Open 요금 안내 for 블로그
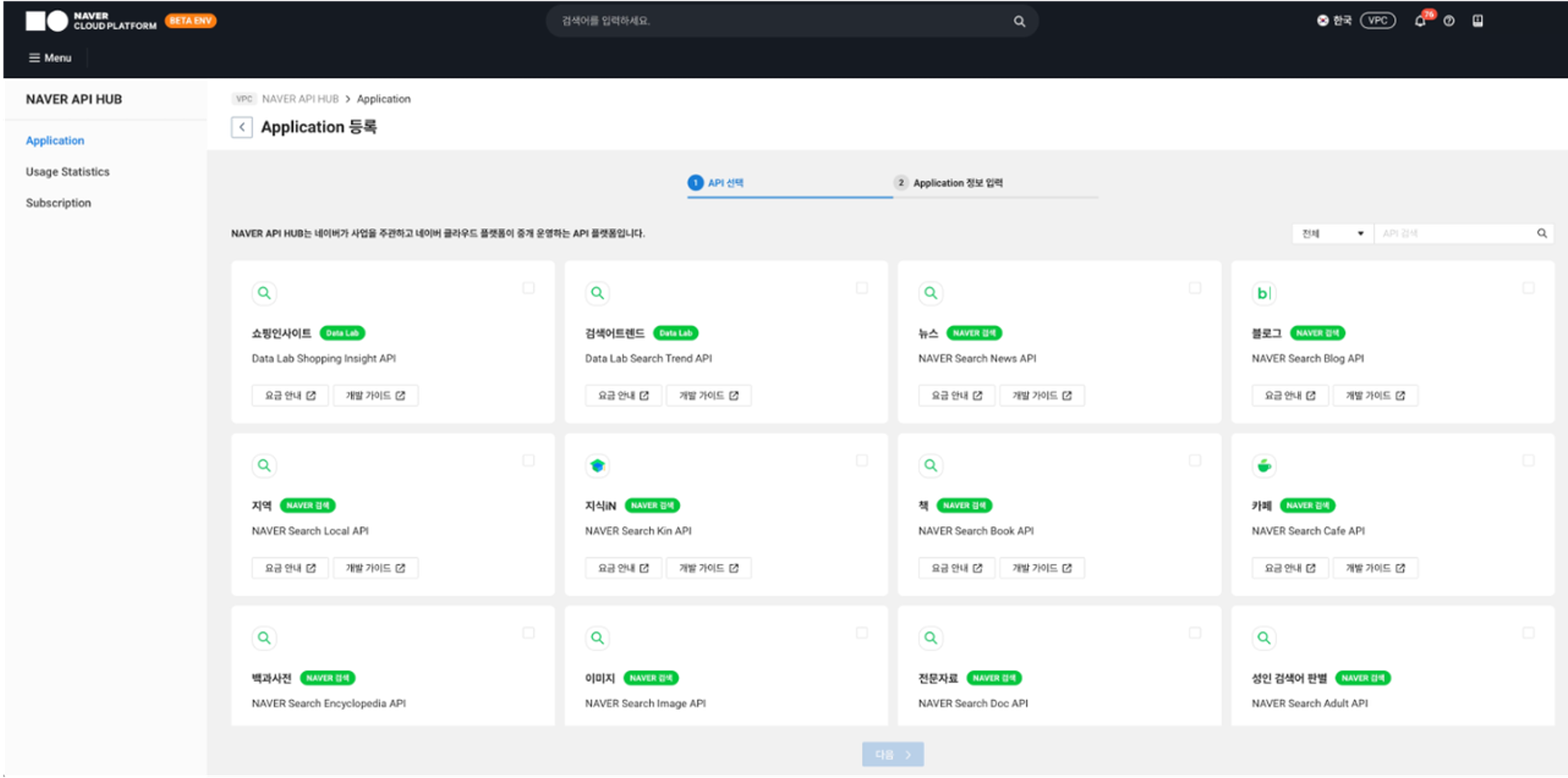This screenshot has width=1568, height=778. click(1291, 395)
